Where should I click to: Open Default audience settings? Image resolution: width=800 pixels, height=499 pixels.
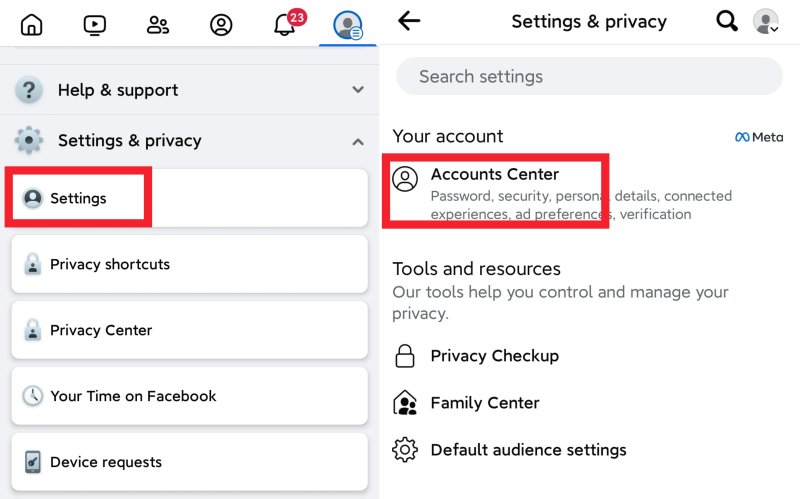(589, 450)
